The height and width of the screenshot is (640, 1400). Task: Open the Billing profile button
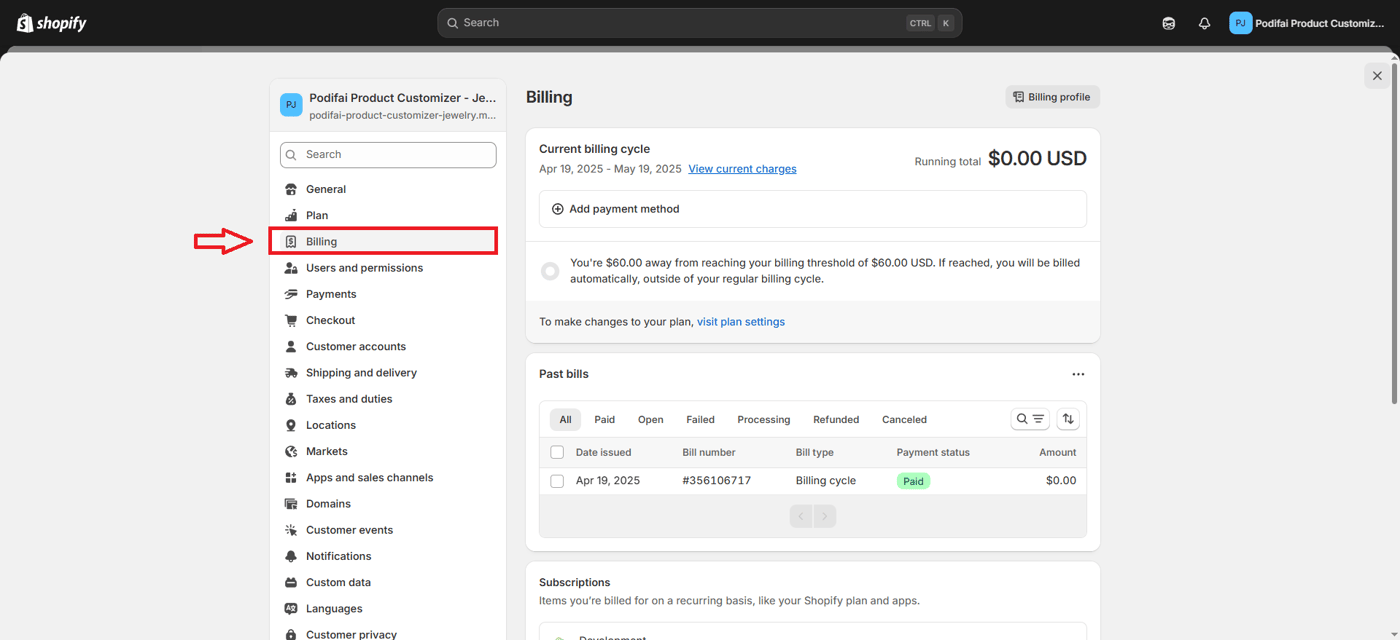click(1052, 97)
